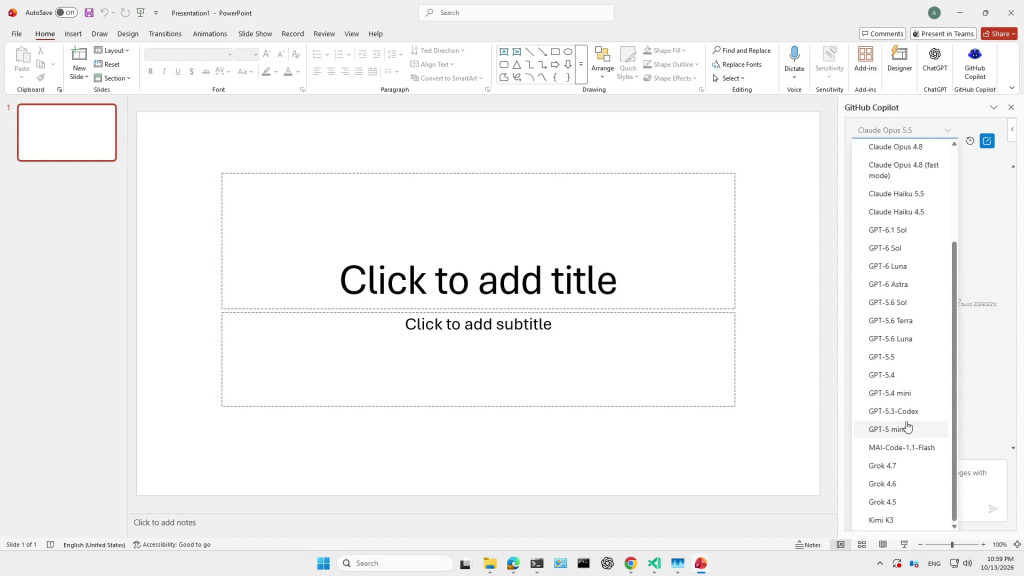
Task: Open the Add-ins store icon
Action: [x=865, y=59]
